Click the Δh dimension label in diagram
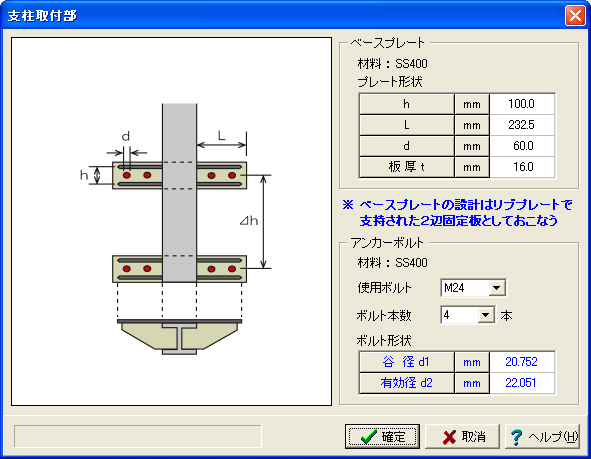591x459 pixels. coord(249,220)
